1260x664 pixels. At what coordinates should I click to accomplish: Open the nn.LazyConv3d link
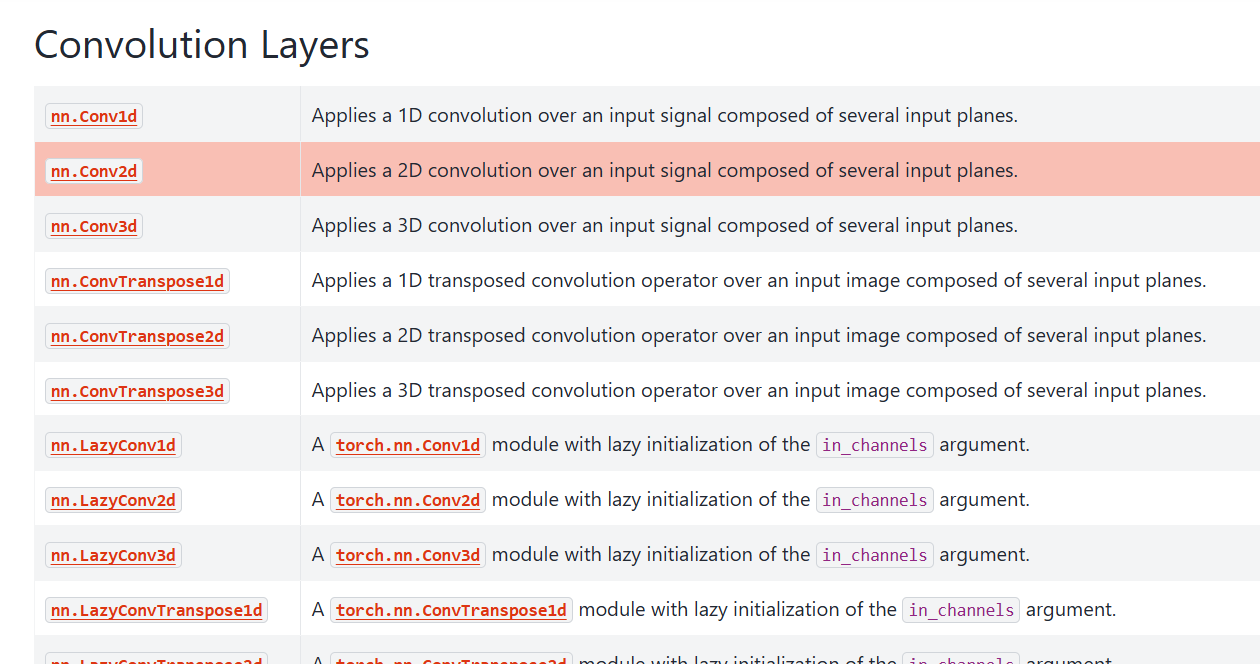tap(113, 555)
